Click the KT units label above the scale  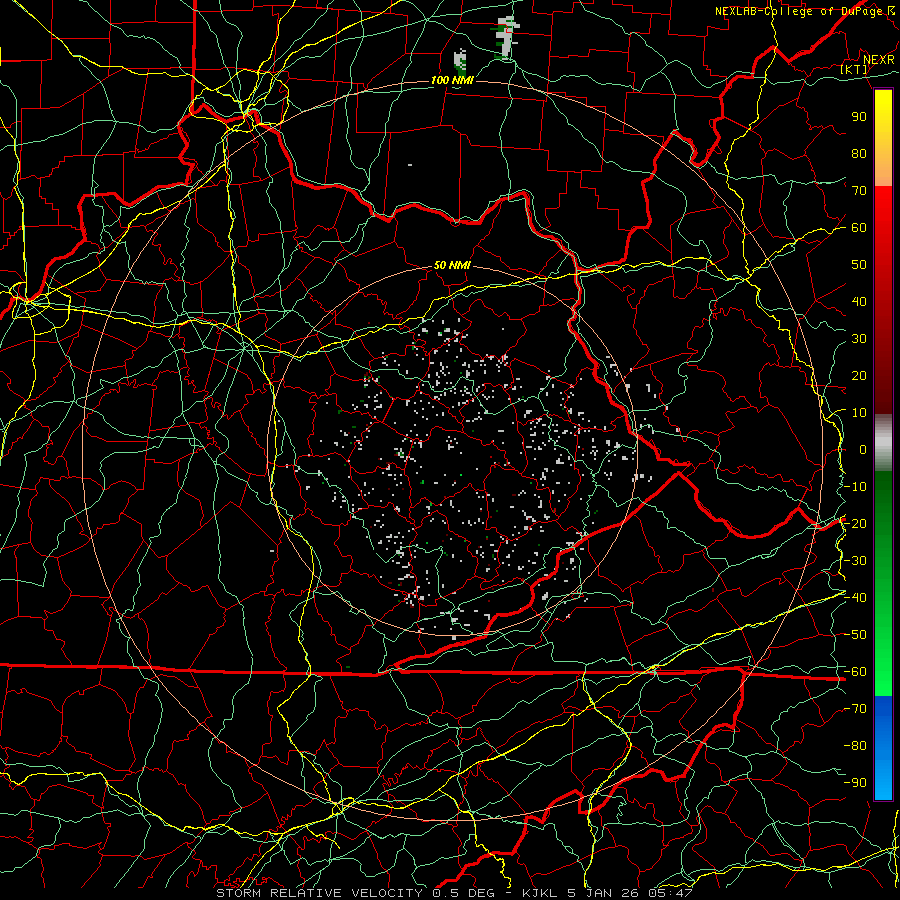(854, 69)
